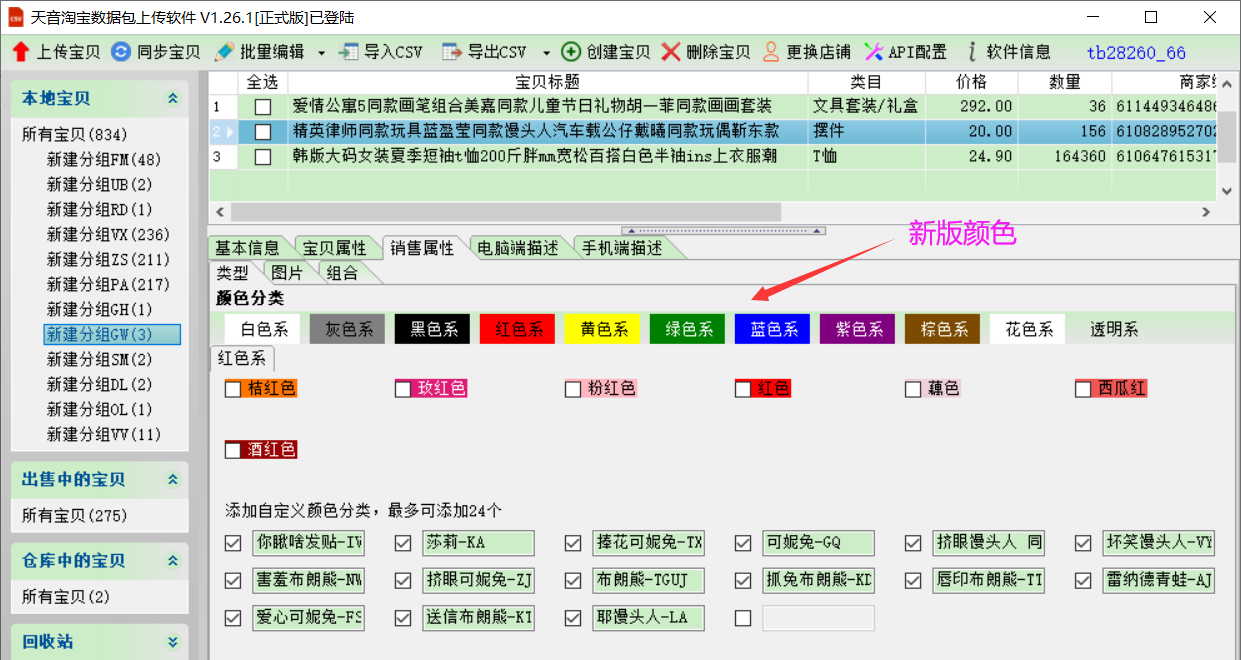Screen dimensions: 1241x660
Task: Click the 同步宝贝 sync icon
Action: click(x=121, y=52)
